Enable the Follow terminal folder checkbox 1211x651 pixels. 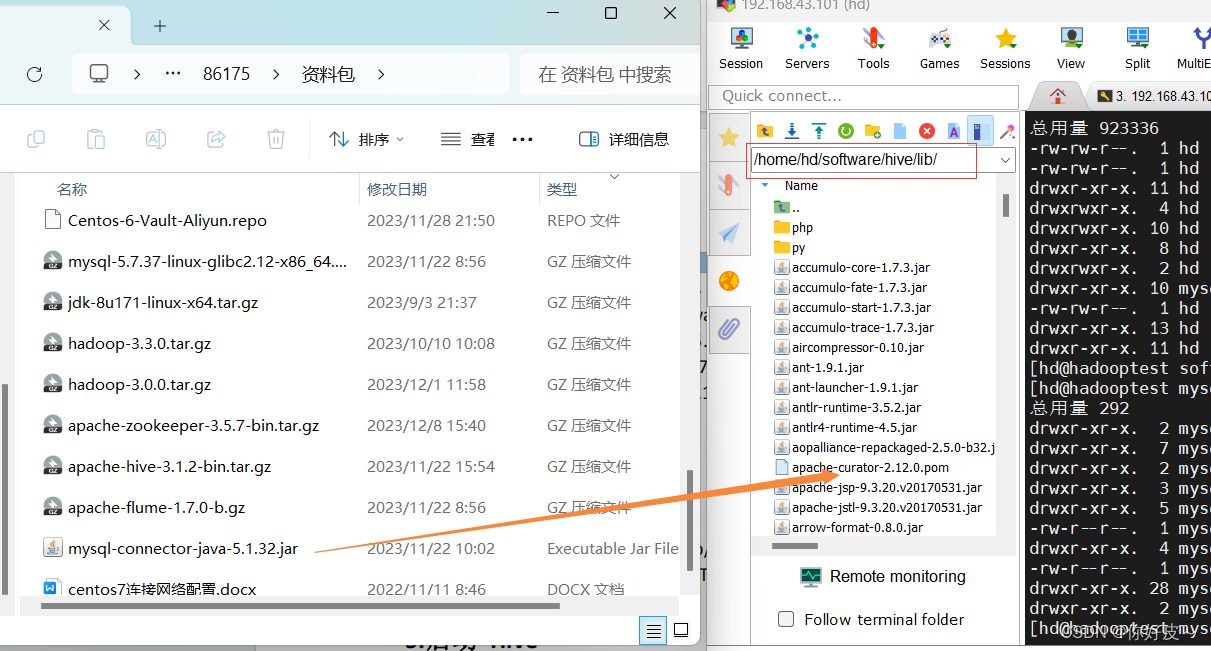786,619
